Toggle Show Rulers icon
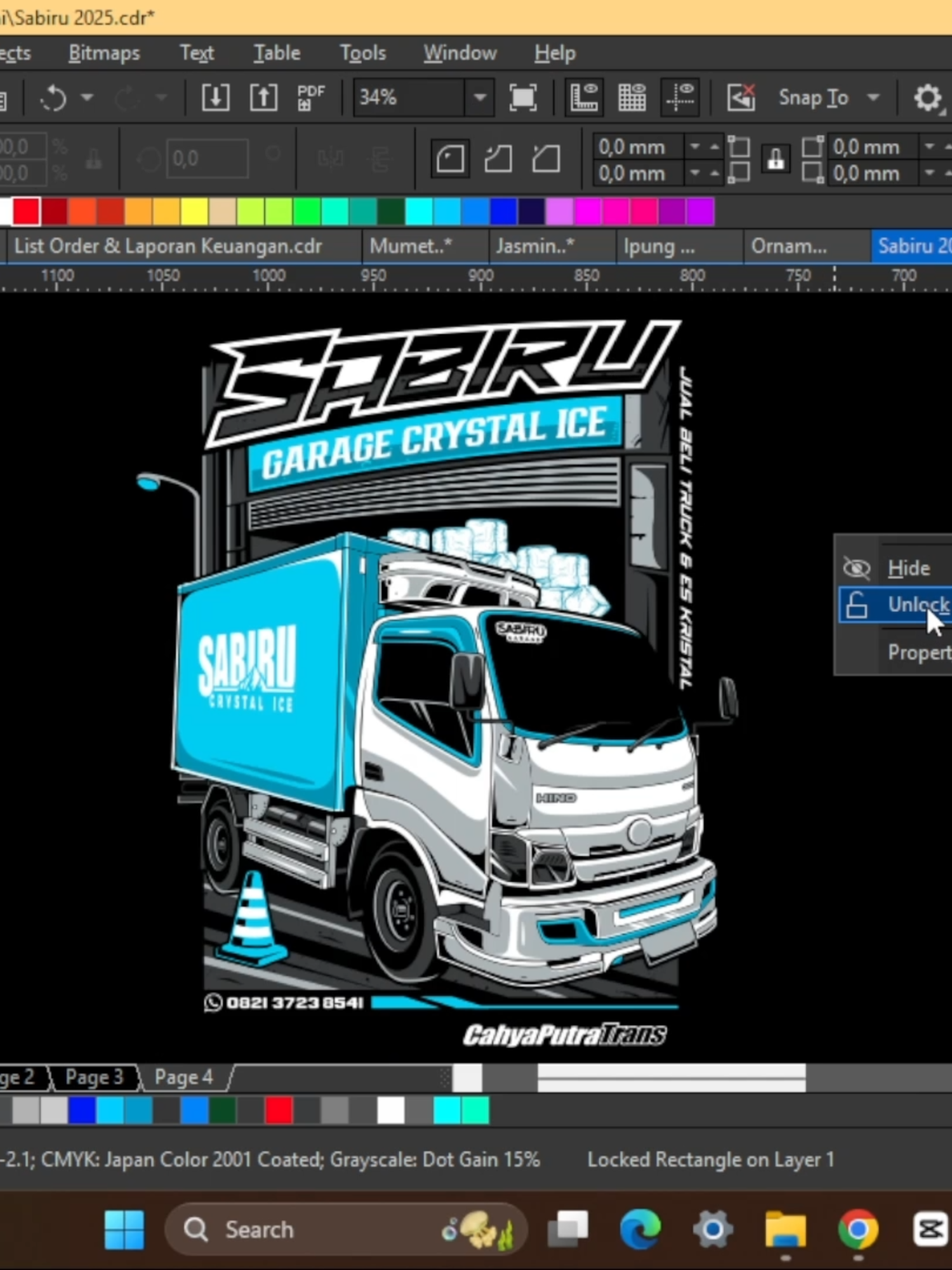 click(x=584, y=98)
